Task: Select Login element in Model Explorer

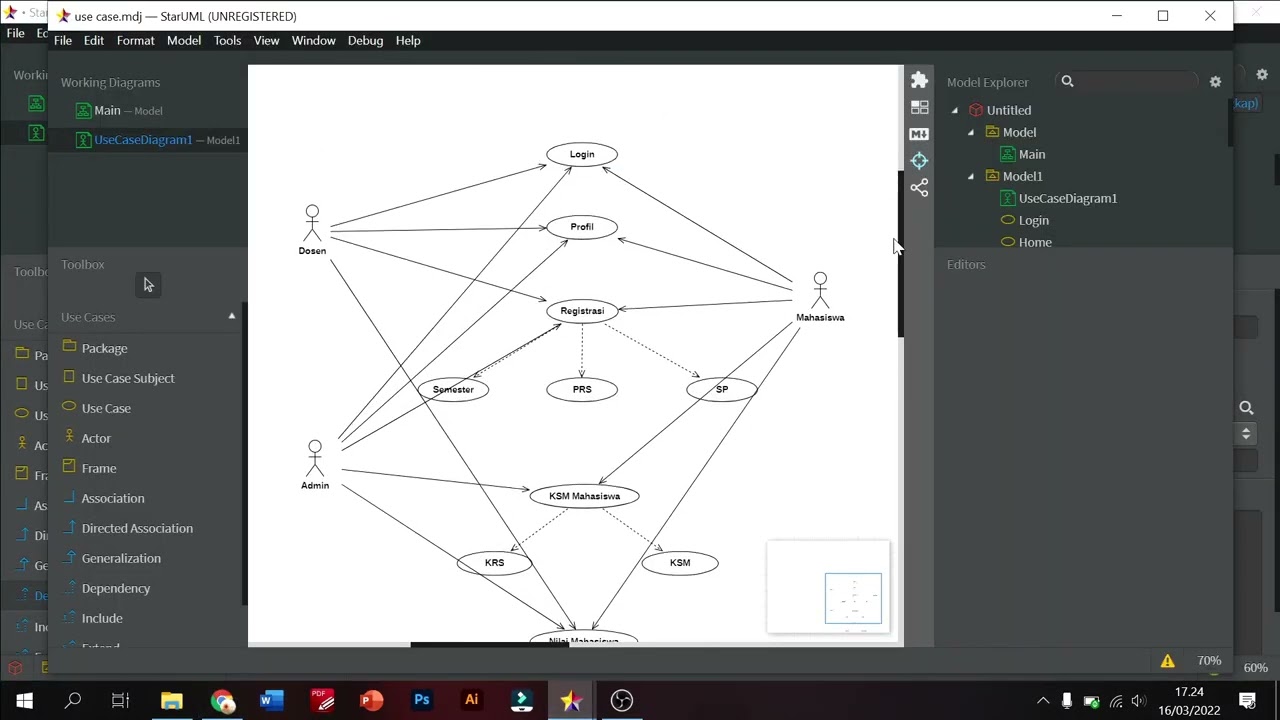Action: coord(1033,220)
